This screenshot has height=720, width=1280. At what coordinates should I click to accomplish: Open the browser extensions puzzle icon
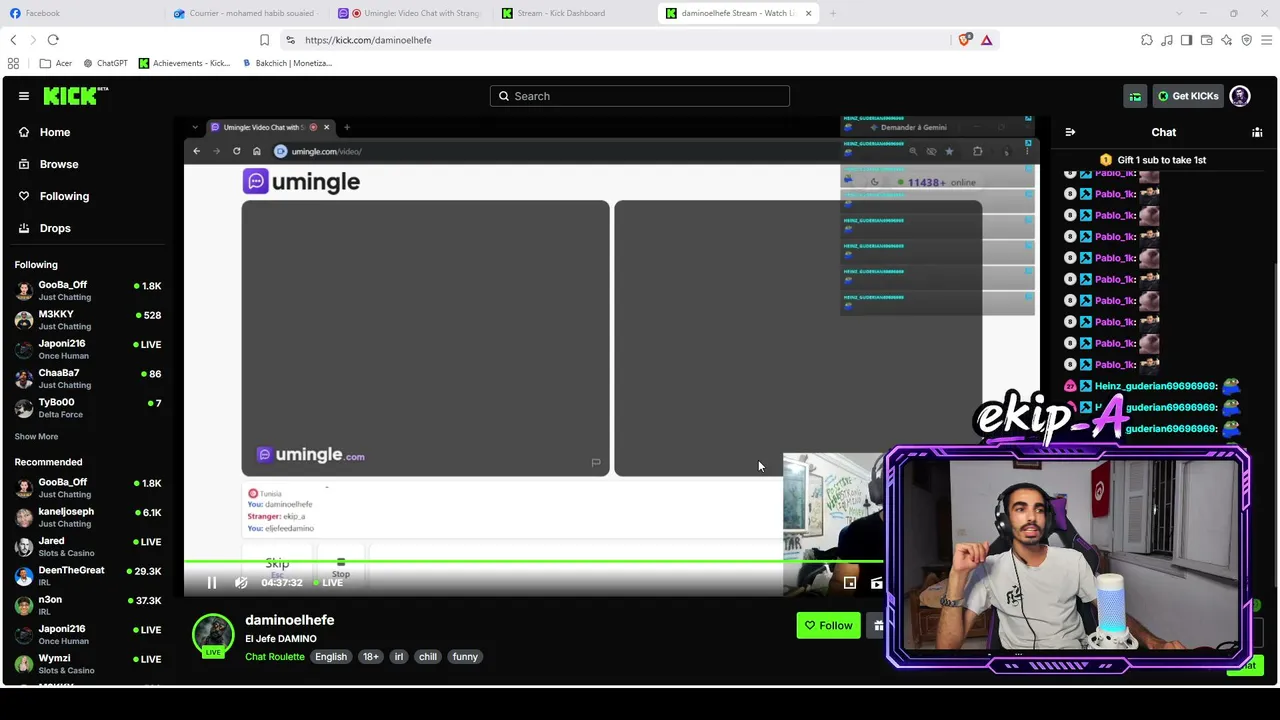click(1147, 40)
